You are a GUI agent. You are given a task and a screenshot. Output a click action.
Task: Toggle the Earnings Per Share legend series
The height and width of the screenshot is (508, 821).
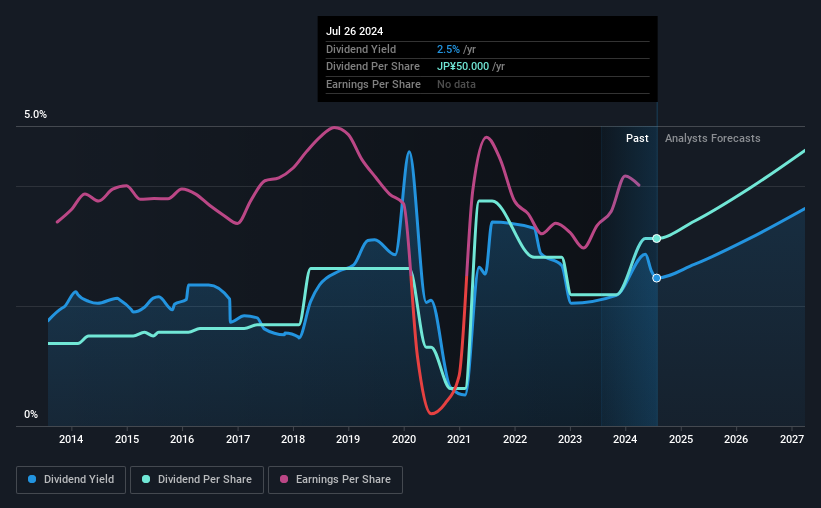[x=335, y=480]
